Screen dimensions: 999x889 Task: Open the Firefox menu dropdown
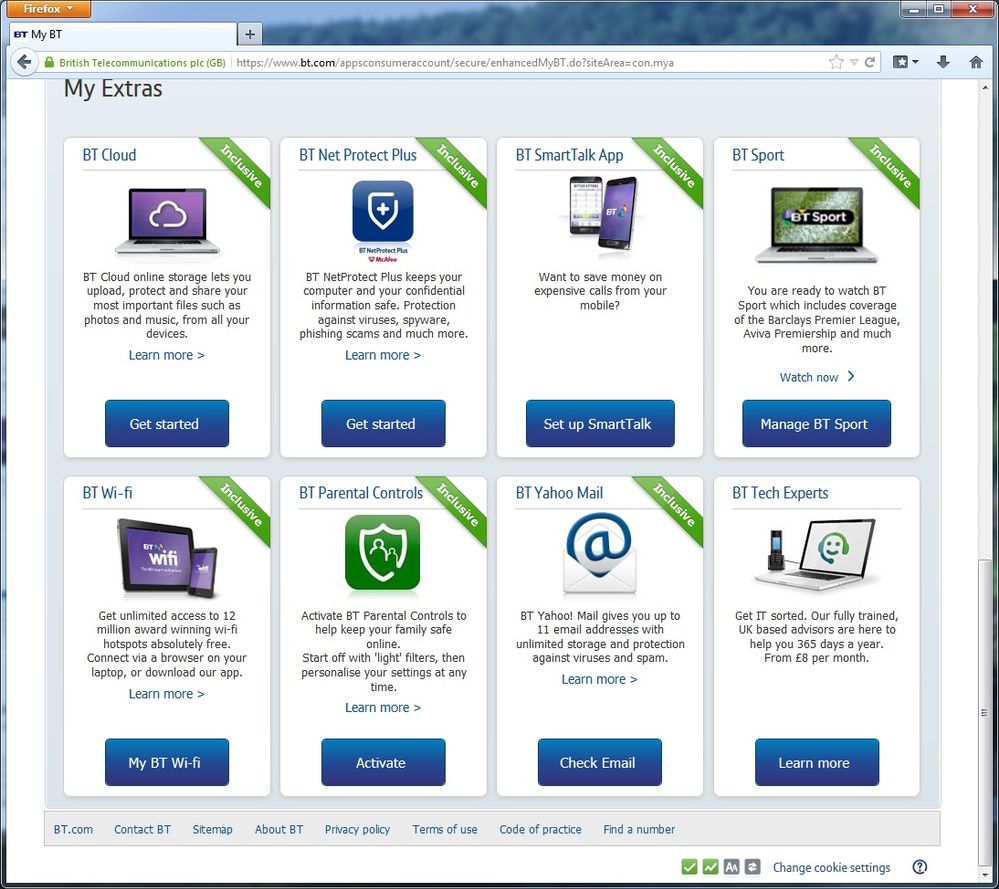click(48, 9)
